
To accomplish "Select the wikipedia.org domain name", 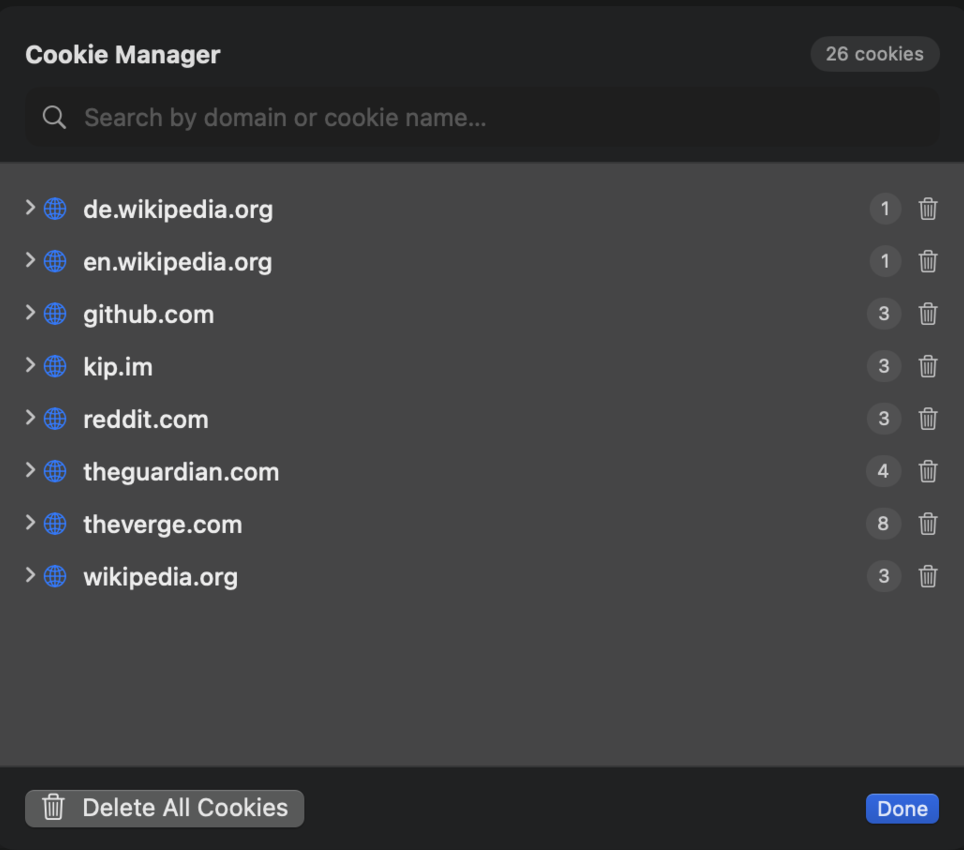I will point(160,577).
